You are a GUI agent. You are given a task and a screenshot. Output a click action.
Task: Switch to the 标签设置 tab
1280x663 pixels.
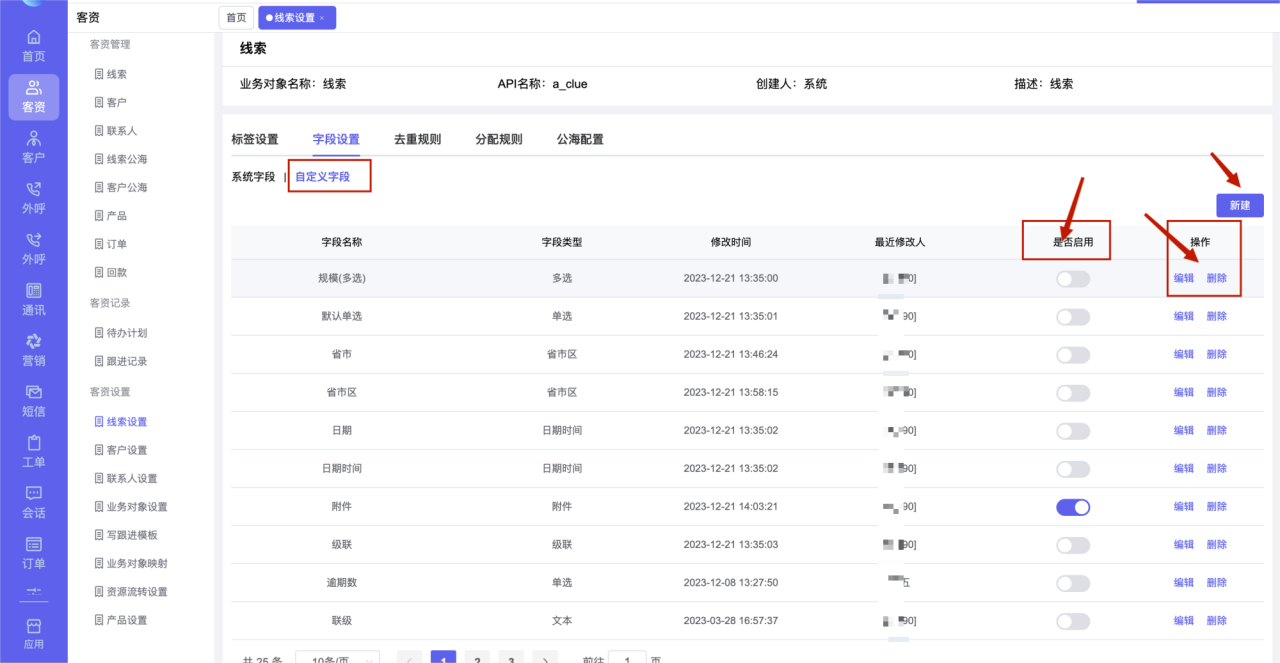(255, 139)
